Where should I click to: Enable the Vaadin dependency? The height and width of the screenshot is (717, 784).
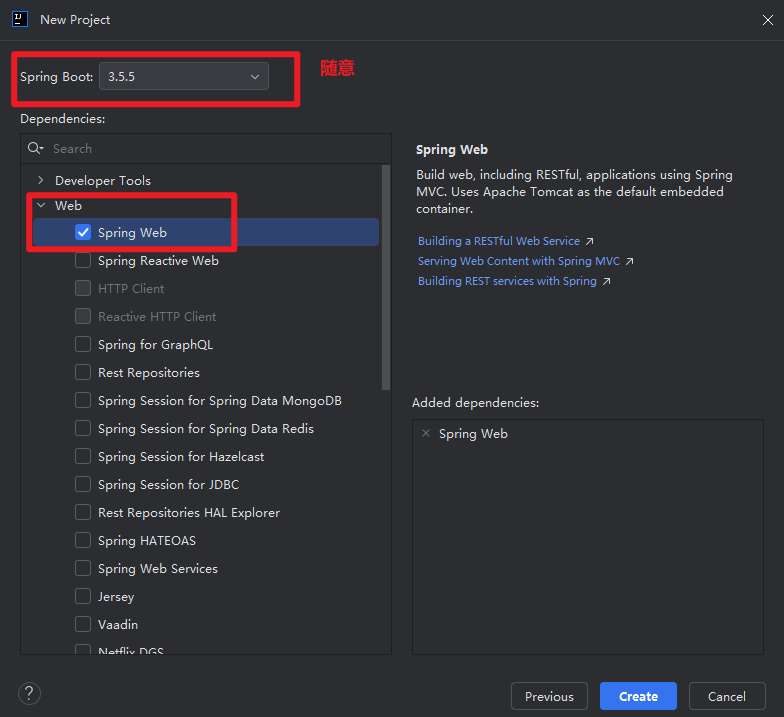[x=83, y=624]
